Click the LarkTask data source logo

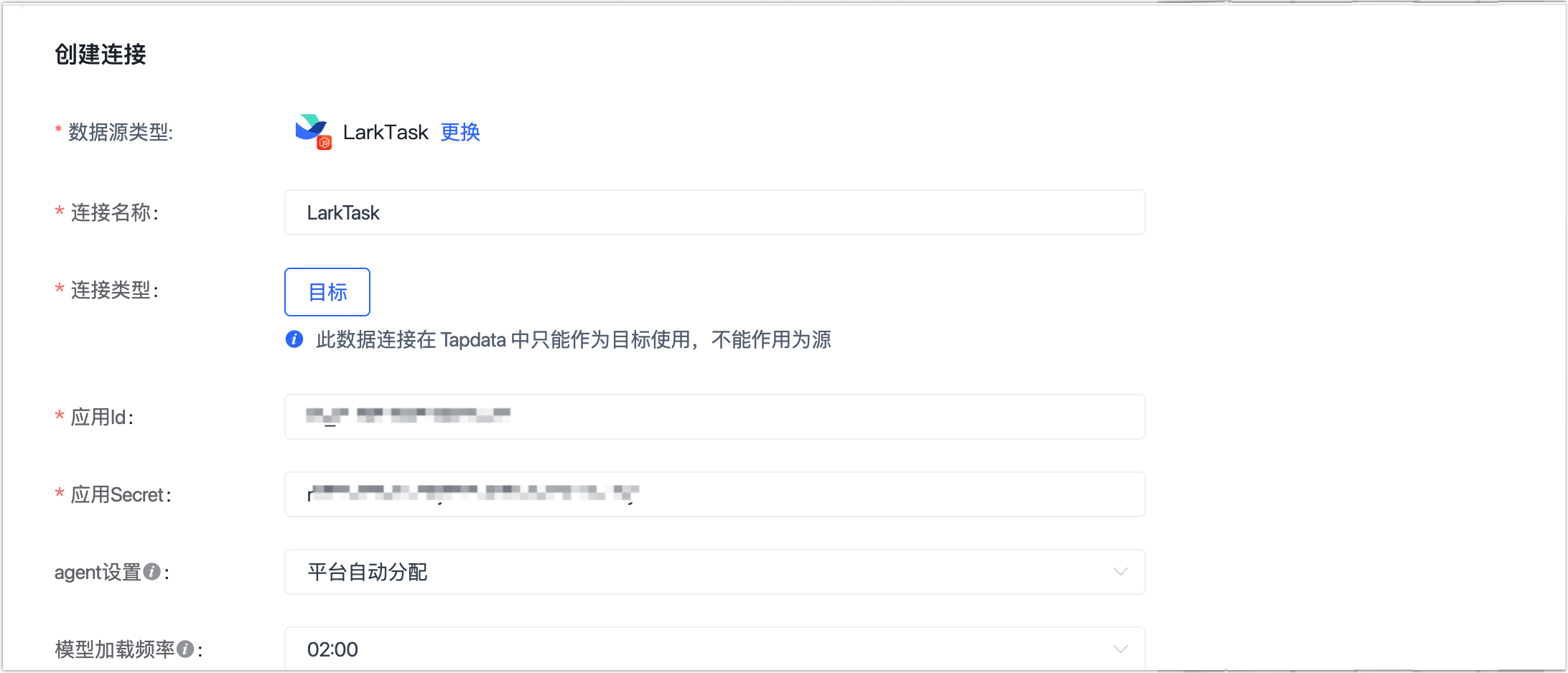click(x=313, y=131)
